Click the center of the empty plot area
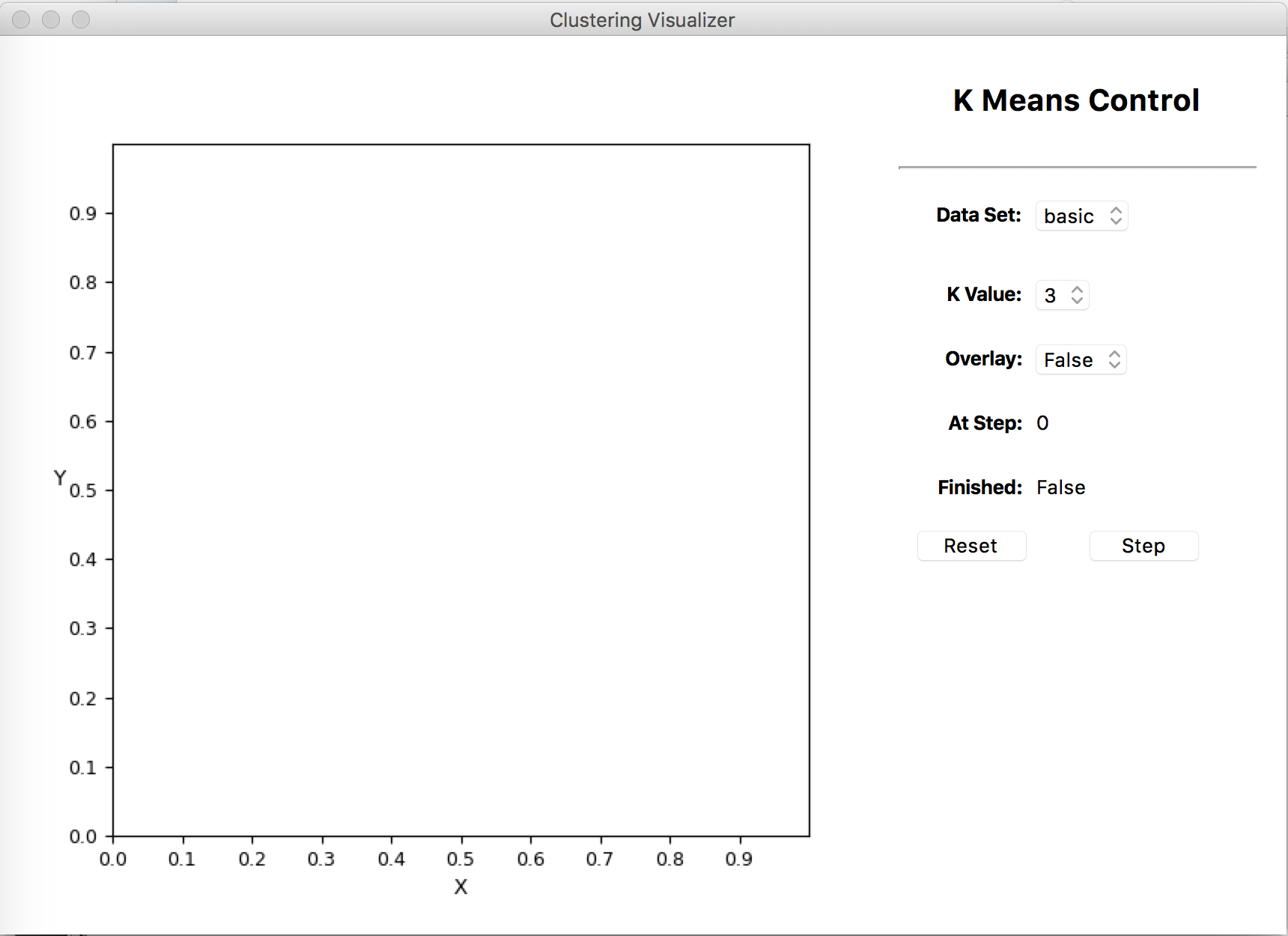1288x936 pixels. click(x=461, y=490)
